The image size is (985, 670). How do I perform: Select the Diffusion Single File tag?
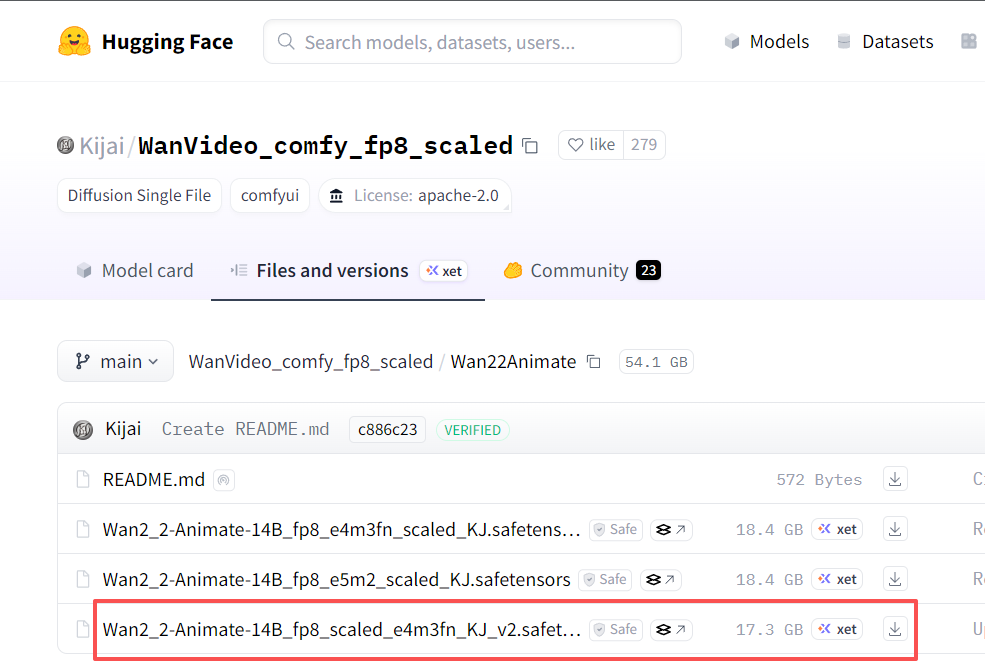[139, 195]
